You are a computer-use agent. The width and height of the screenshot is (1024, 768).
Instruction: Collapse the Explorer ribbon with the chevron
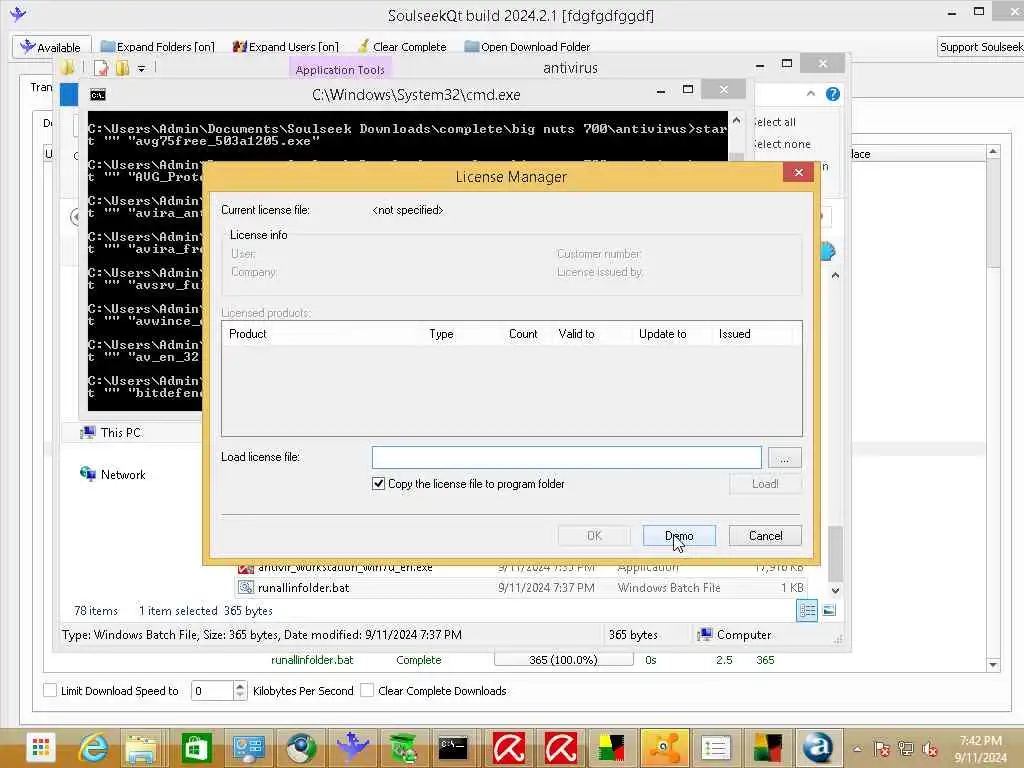810,94
